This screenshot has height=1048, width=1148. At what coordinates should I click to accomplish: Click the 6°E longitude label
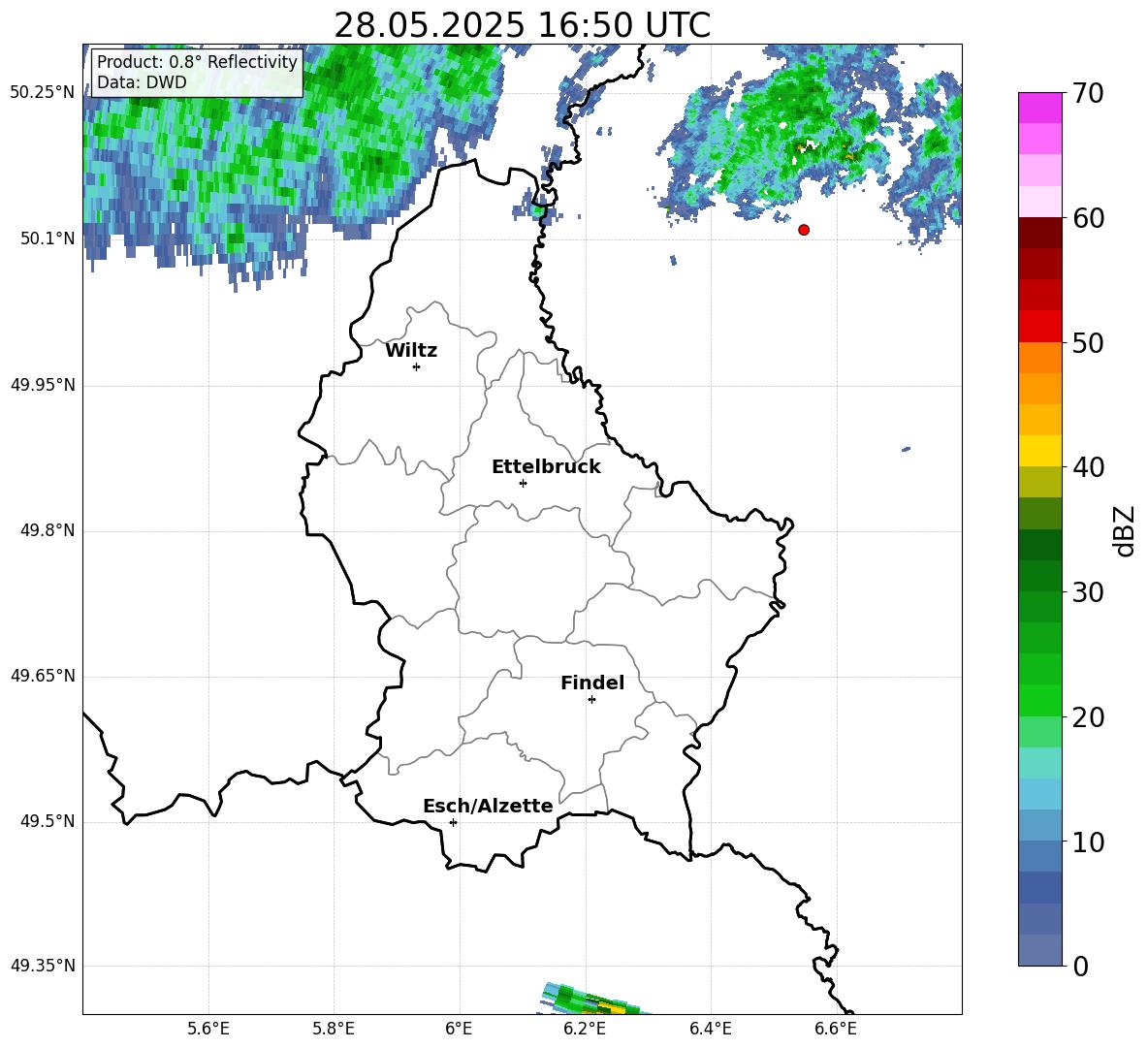459,1029
